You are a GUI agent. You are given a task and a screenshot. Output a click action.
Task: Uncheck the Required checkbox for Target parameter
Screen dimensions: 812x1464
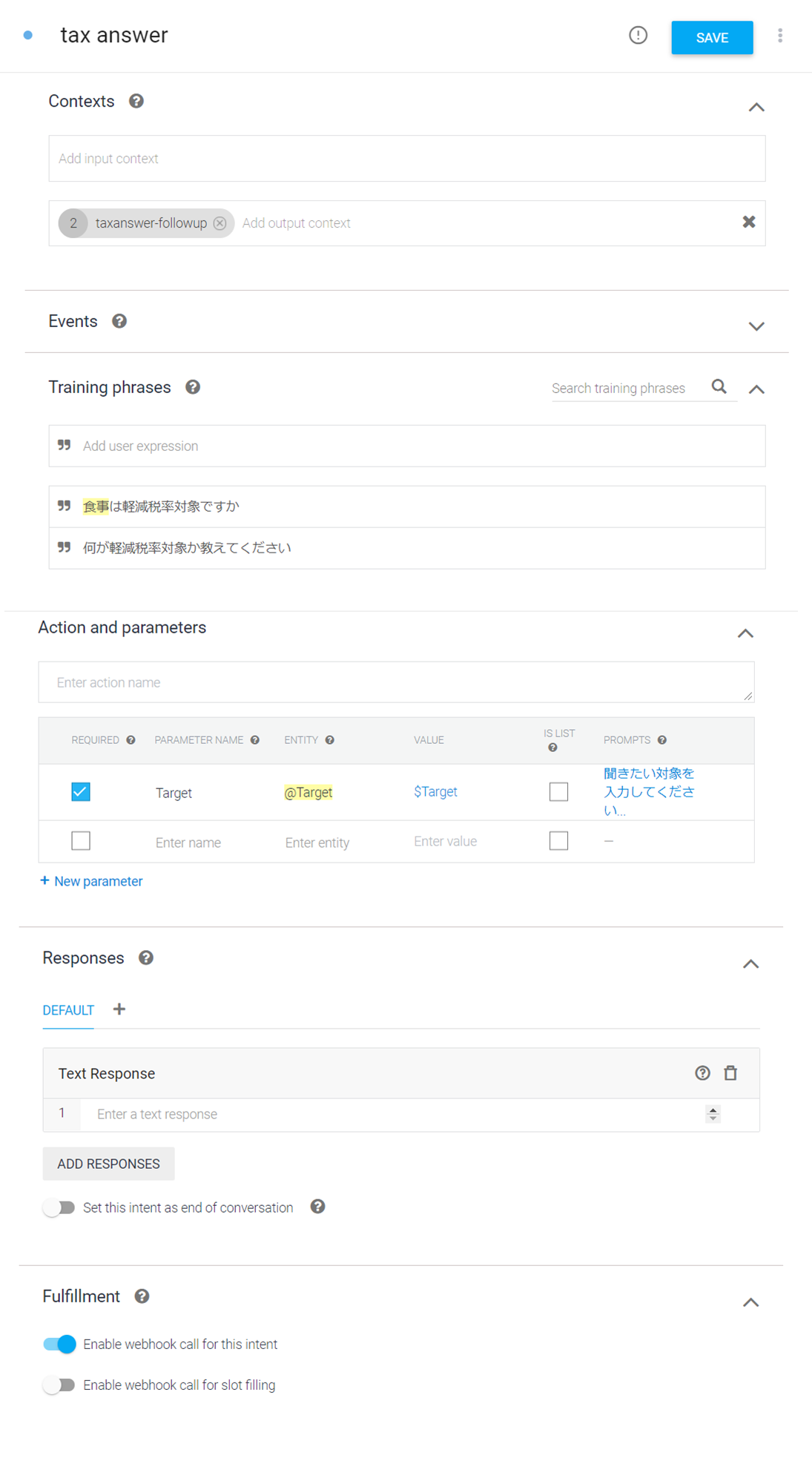[81, 792]
